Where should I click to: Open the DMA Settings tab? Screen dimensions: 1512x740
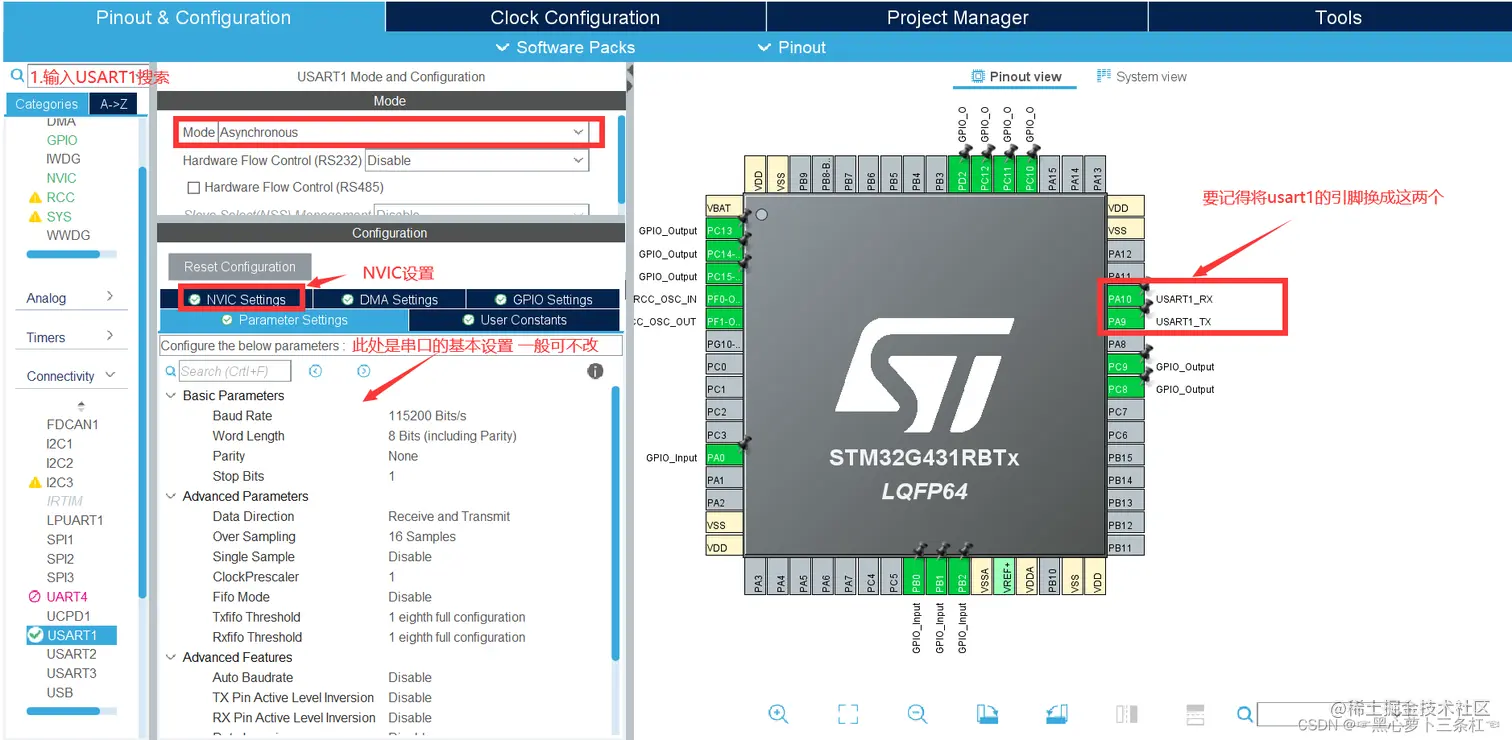(x=389, y=299)
